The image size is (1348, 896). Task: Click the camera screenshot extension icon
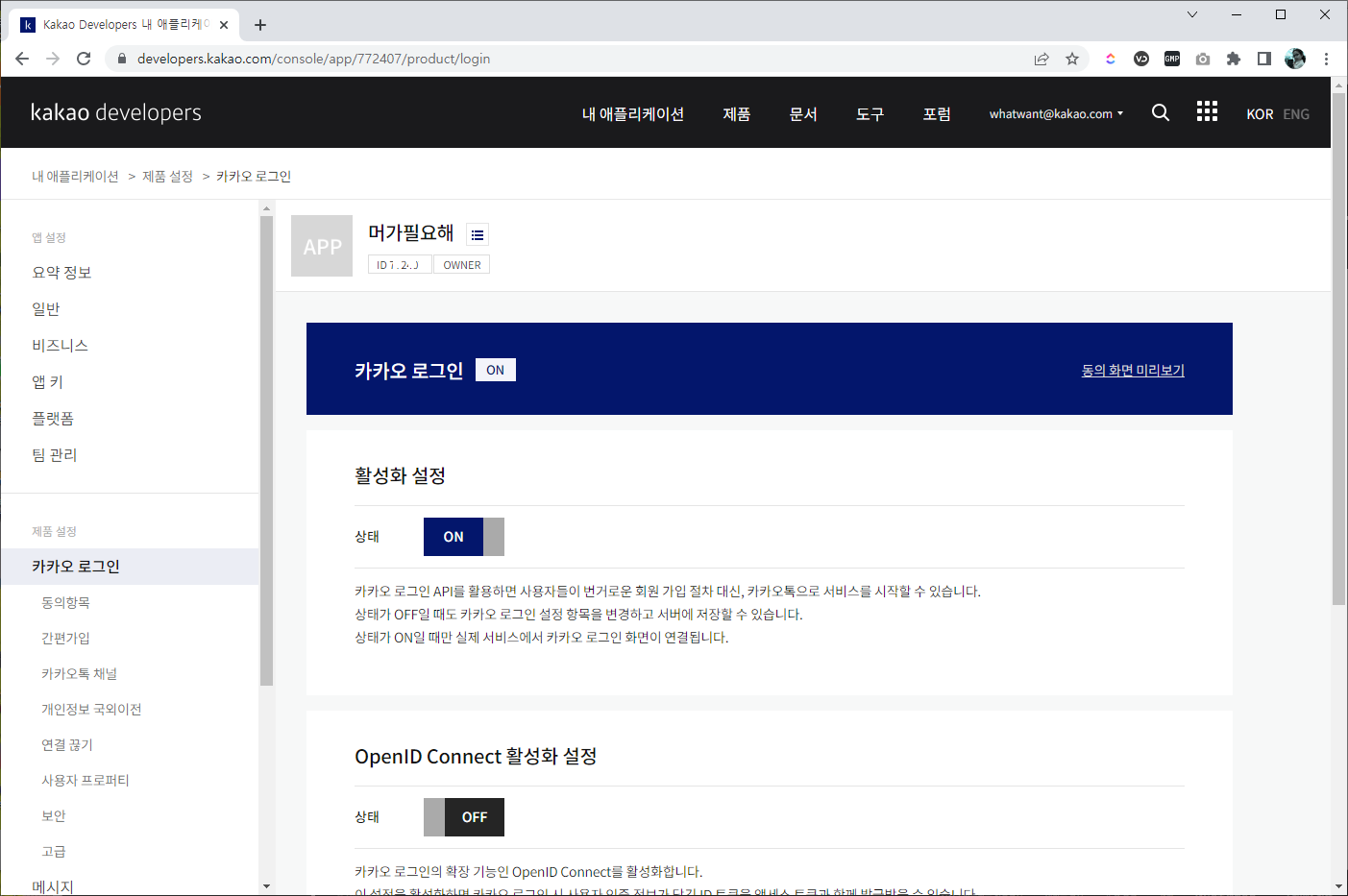1203,59
